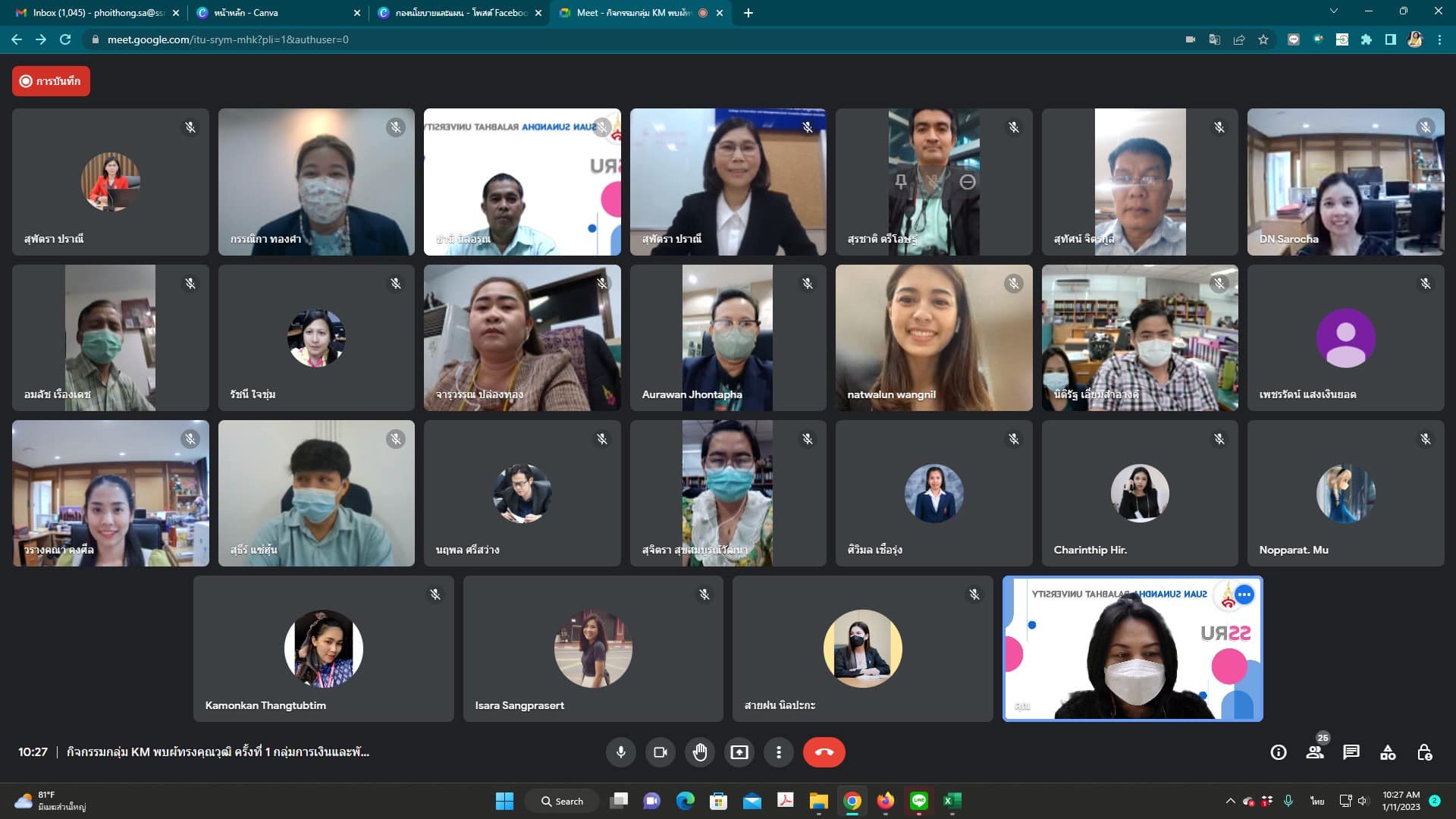
Task: Click the red recording indicator button
Action: click(x=51, y=81)
